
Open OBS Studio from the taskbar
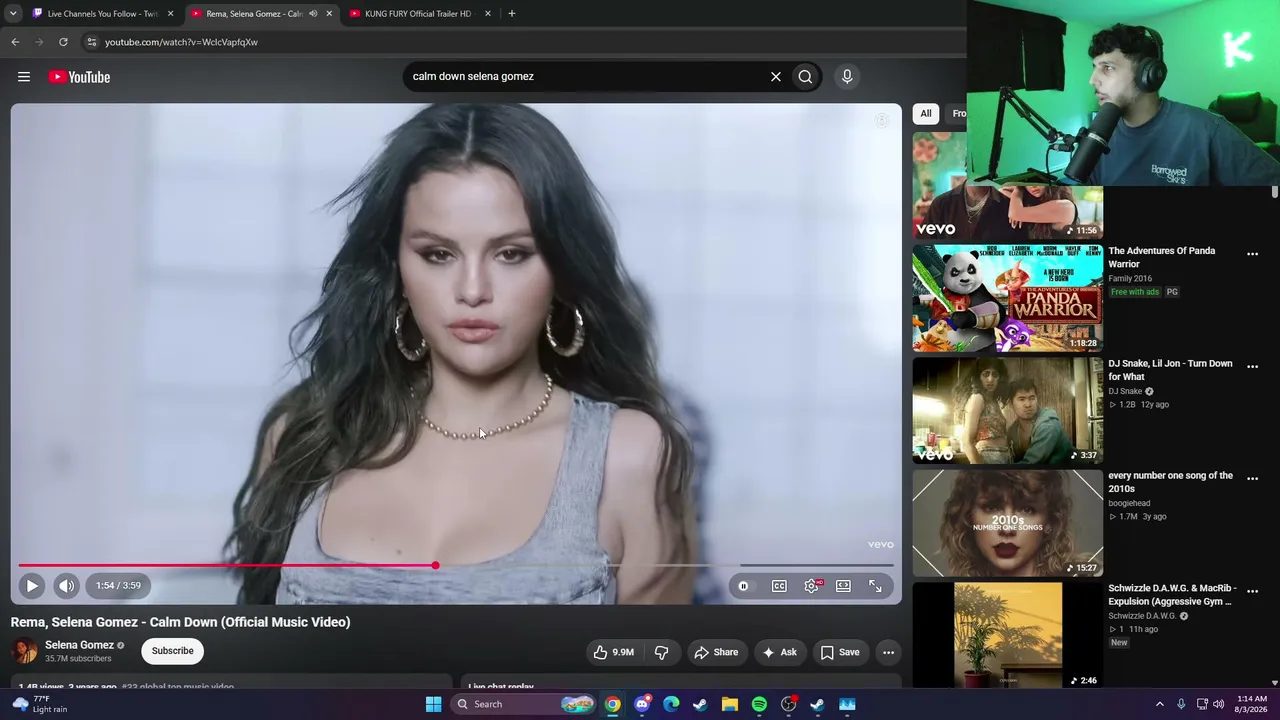789,704
